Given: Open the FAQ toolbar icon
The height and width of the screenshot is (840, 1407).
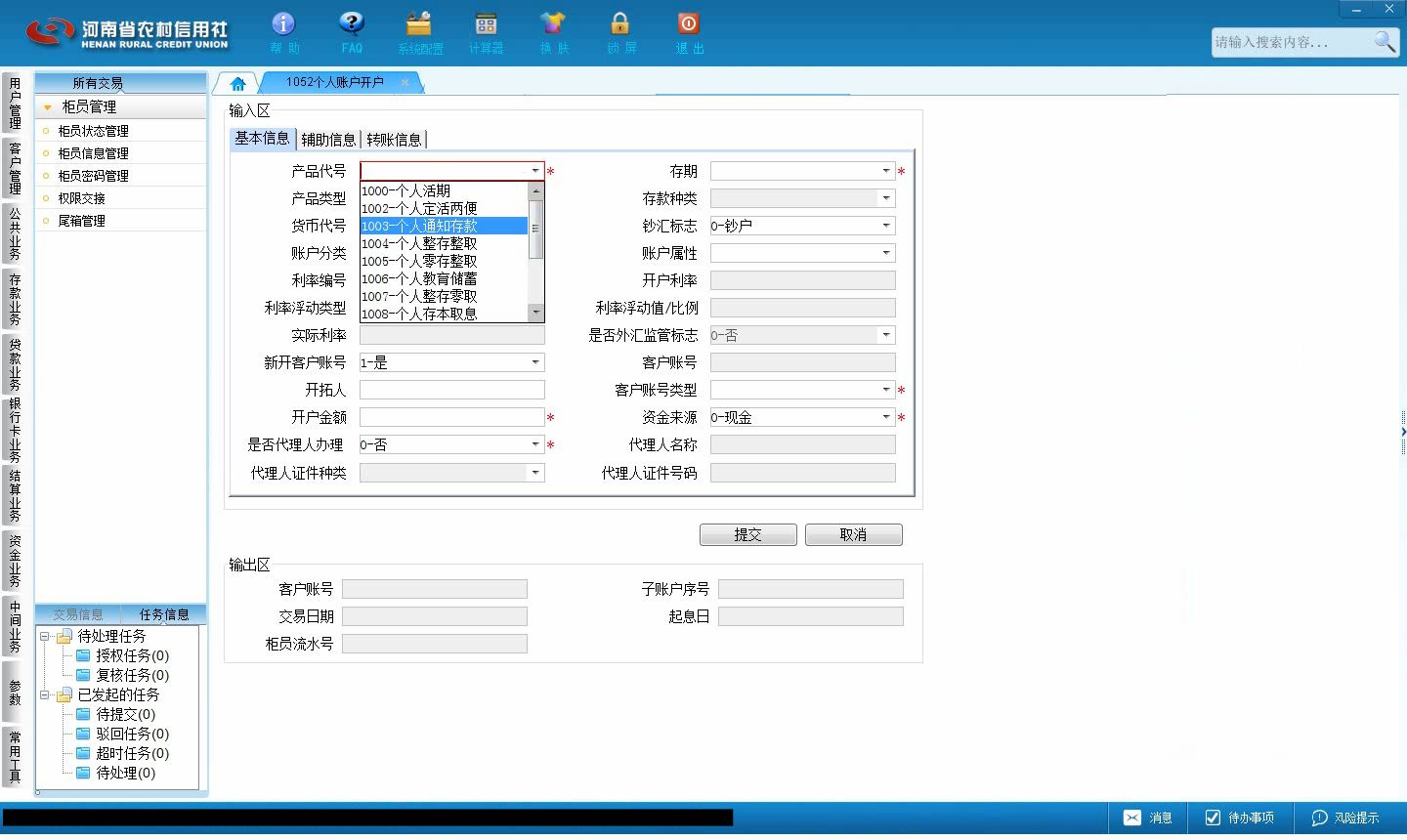Looking at the screenshot, I should pos(352,32).
